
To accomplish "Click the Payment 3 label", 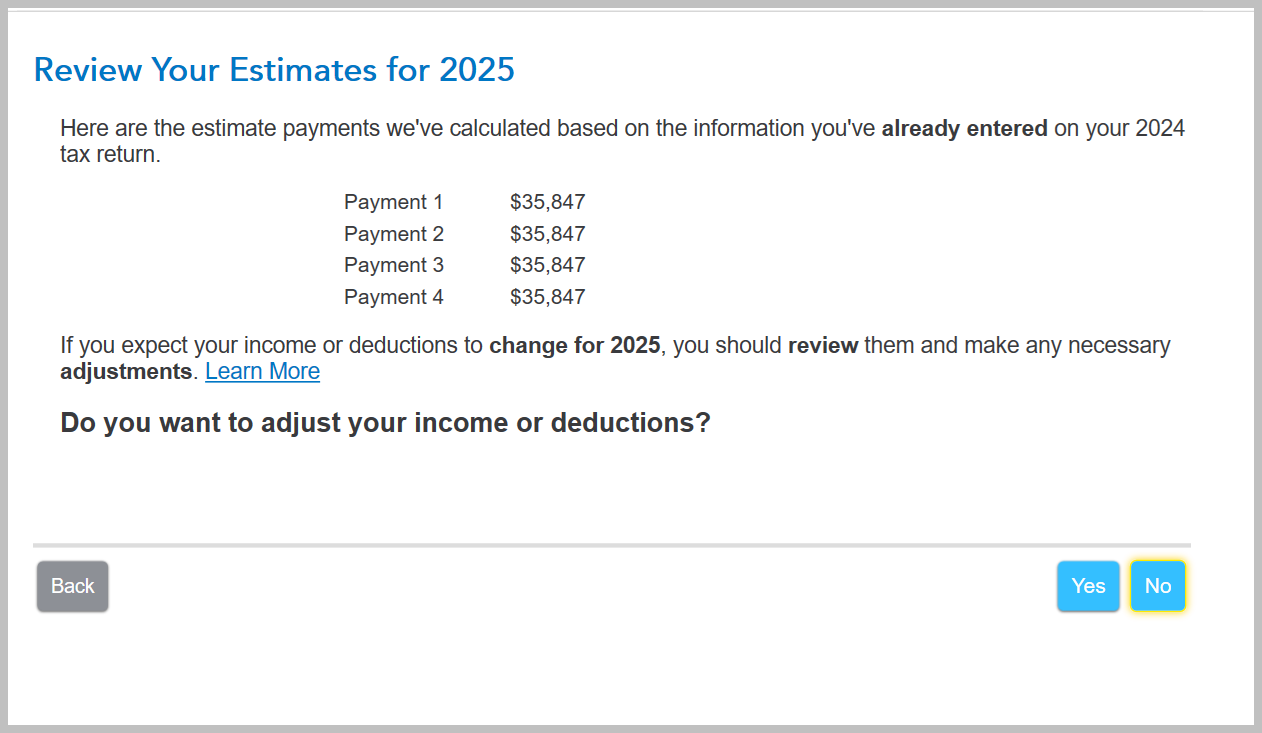I will tap(393, 265).
